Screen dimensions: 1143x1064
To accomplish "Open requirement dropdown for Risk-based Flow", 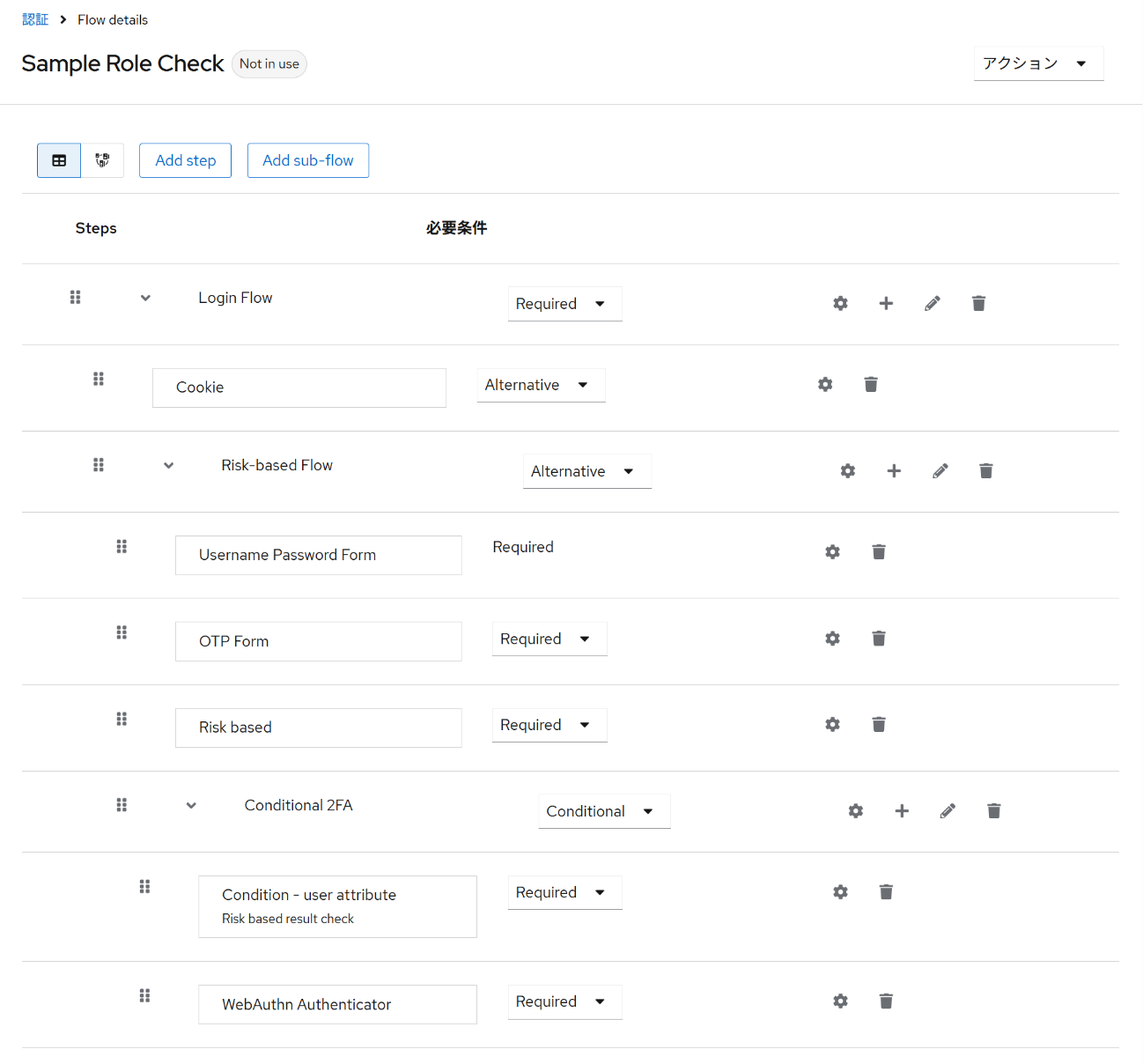I will 587,471.
